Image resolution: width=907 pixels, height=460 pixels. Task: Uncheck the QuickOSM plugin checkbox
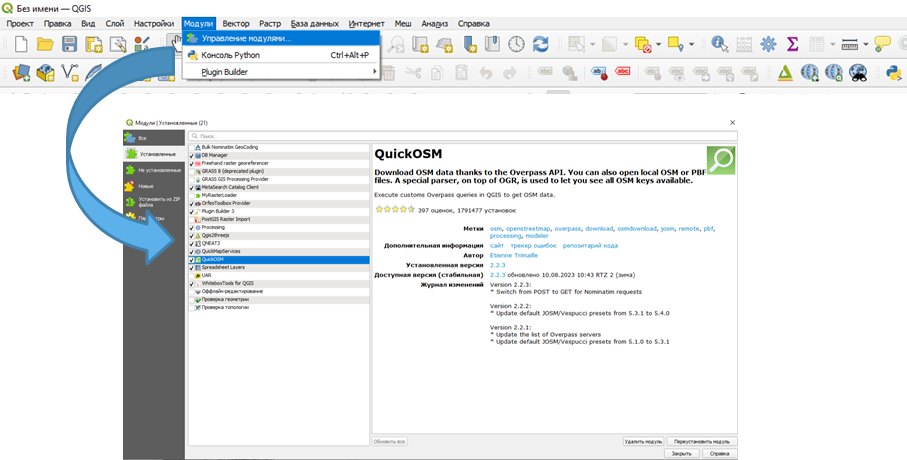click(192, 260)
